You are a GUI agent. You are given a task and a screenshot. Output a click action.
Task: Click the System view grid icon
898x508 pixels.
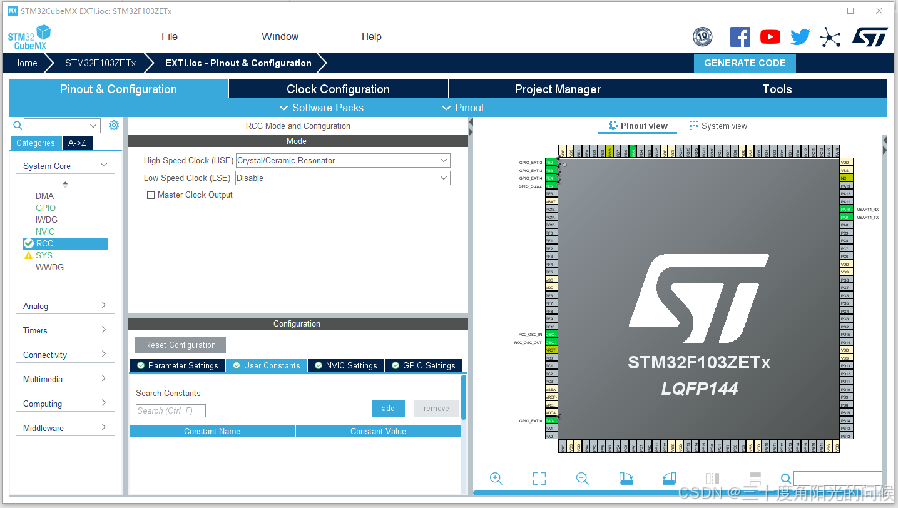tap(694, 125)
